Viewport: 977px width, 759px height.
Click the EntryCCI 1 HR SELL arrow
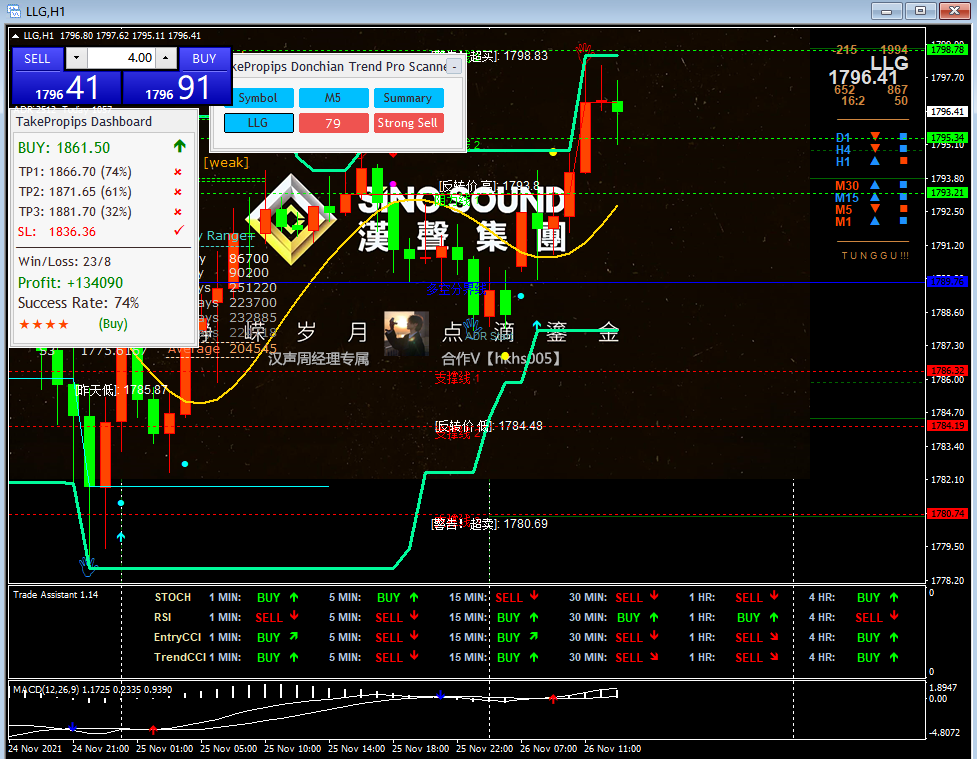[x=774, y=636]
